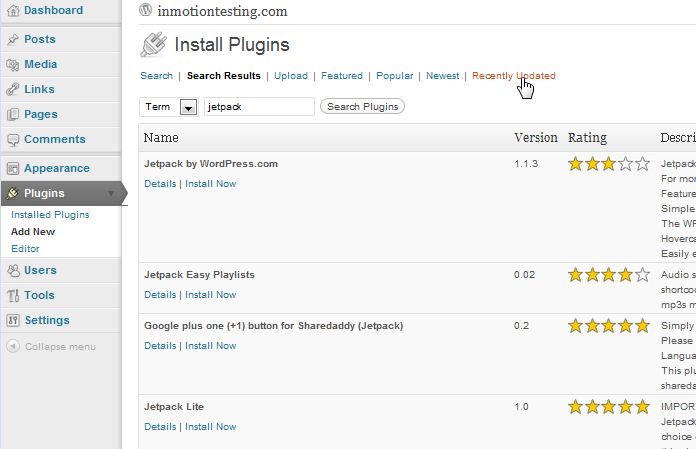Click the Settings icon in sidebar

[x=12, y=320]
